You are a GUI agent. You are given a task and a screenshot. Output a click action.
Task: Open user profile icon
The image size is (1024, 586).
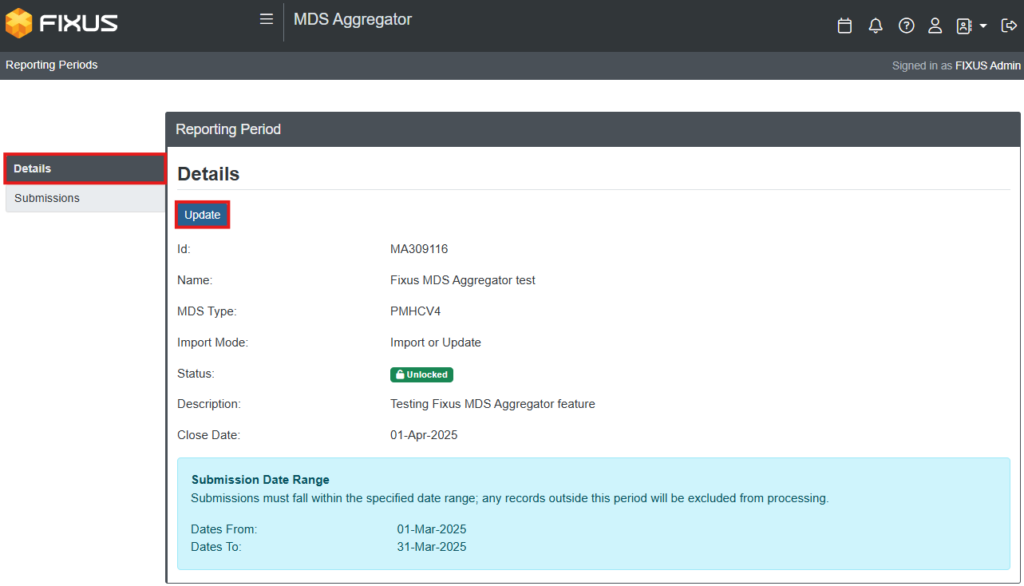[x=935, y=25]
